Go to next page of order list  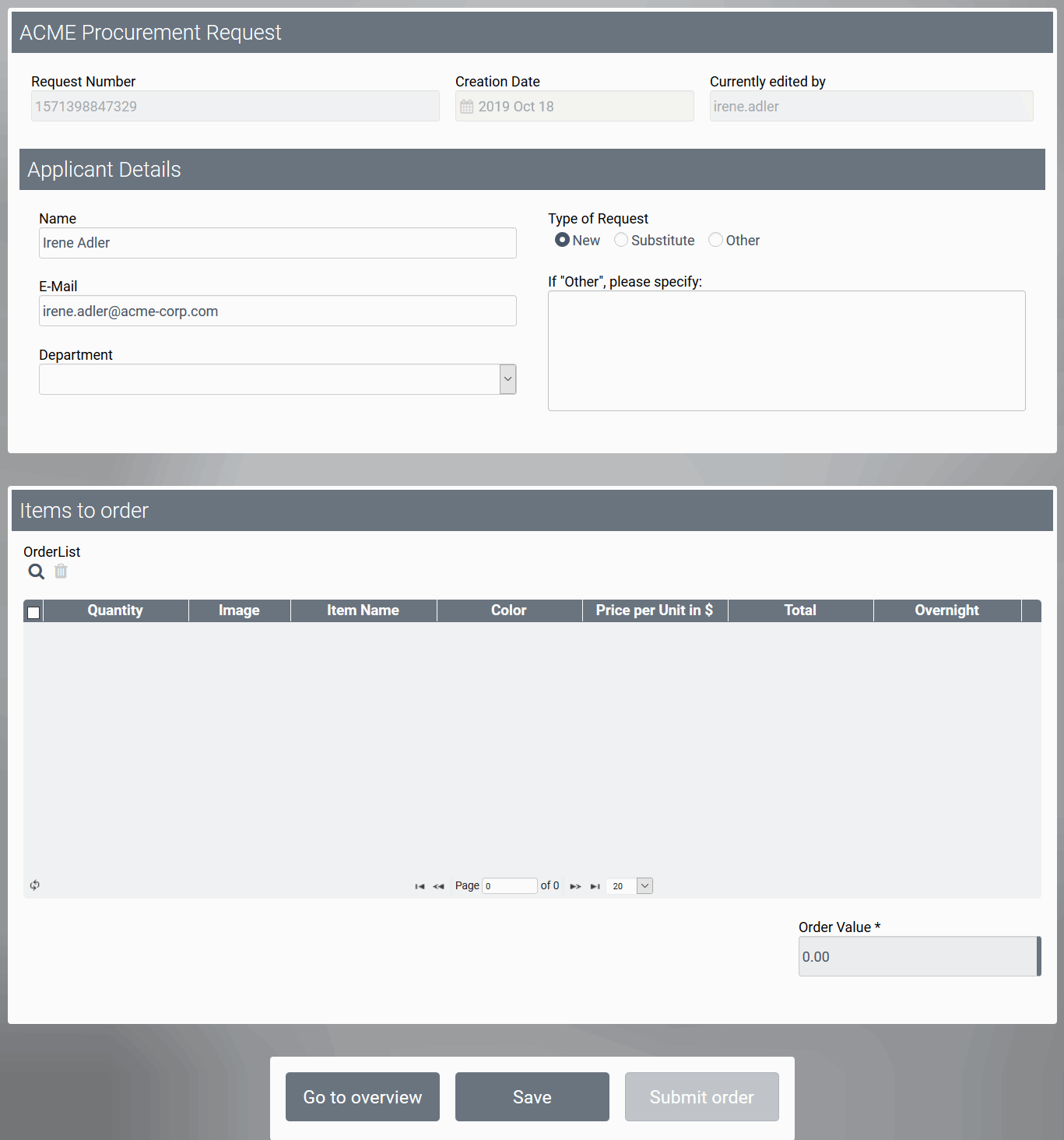576,886
